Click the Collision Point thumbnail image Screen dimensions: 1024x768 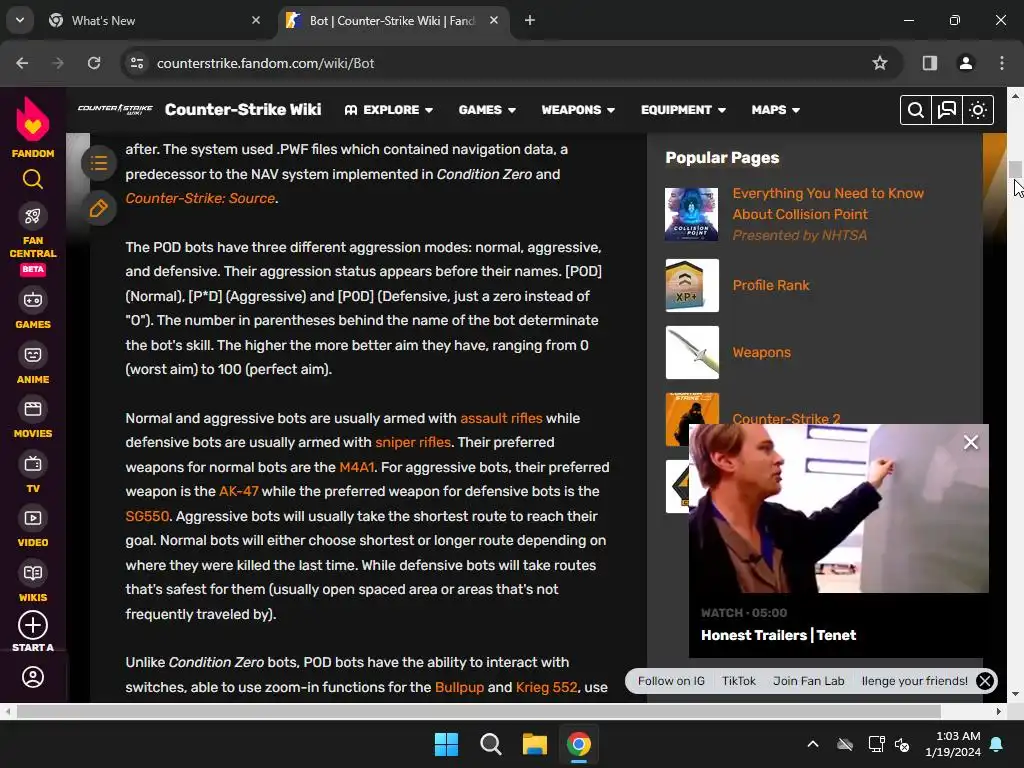(x=692, y=214)
